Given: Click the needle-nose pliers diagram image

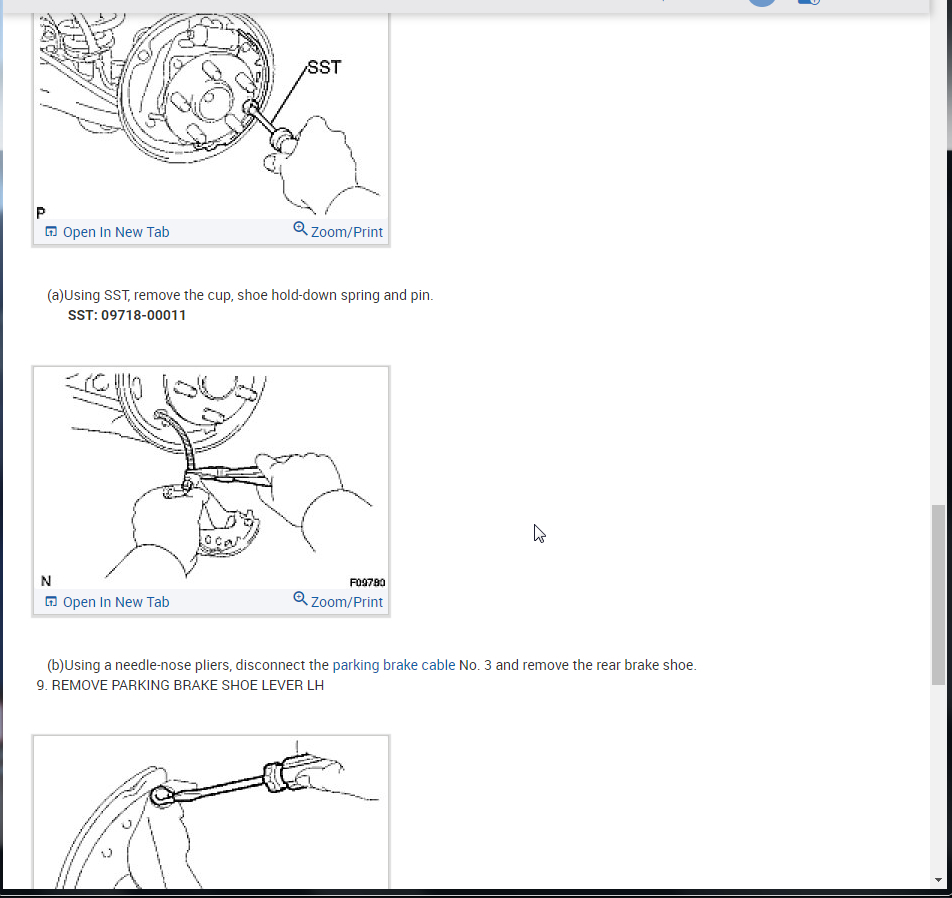Looking at the screenshot, I should click(211, 478).
